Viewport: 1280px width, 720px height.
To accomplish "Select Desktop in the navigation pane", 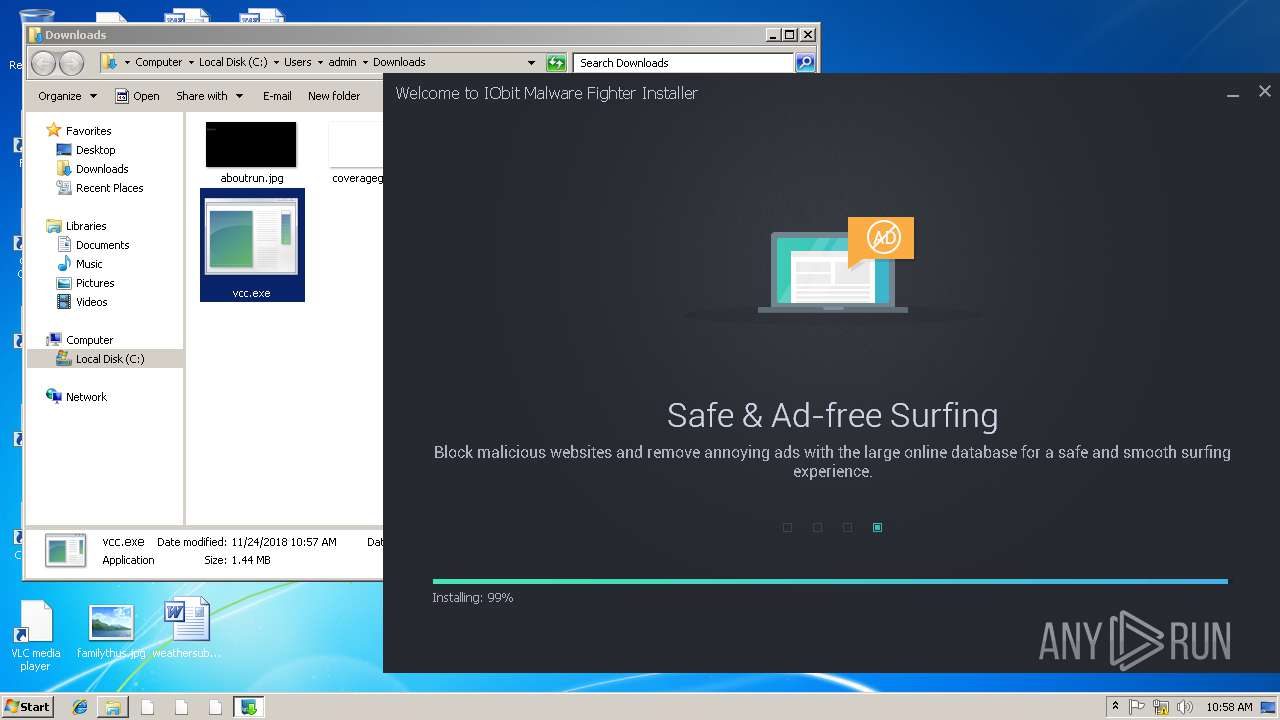I will point(95,150).
